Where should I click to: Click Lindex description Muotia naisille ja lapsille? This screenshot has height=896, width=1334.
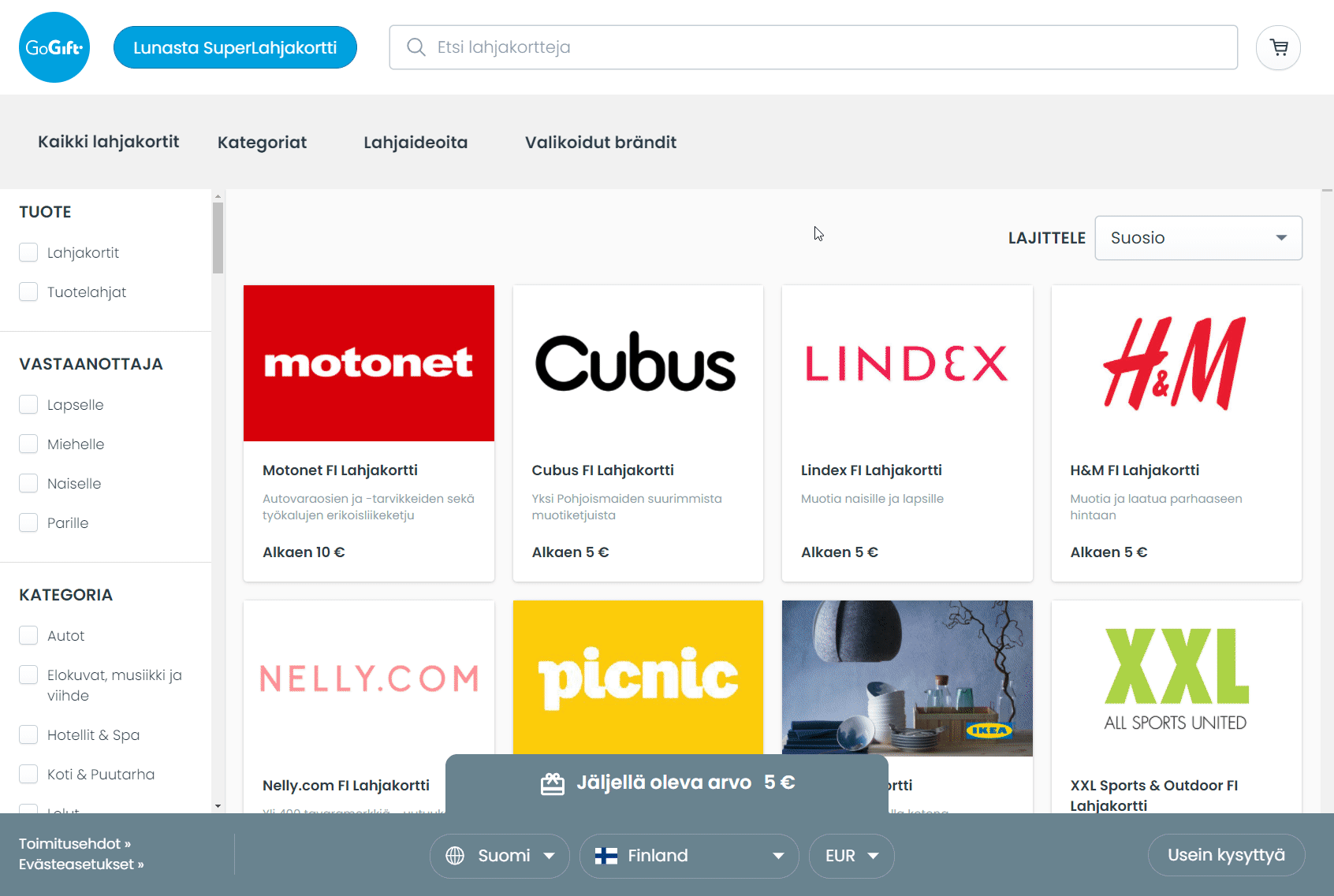click(872, 499)
